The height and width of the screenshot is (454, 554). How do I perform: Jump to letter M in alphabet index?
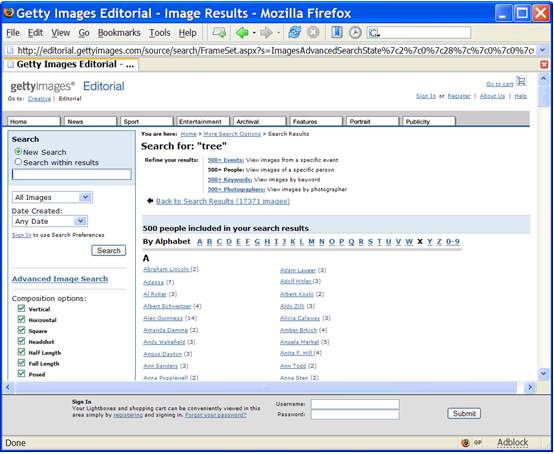[311, 242]
